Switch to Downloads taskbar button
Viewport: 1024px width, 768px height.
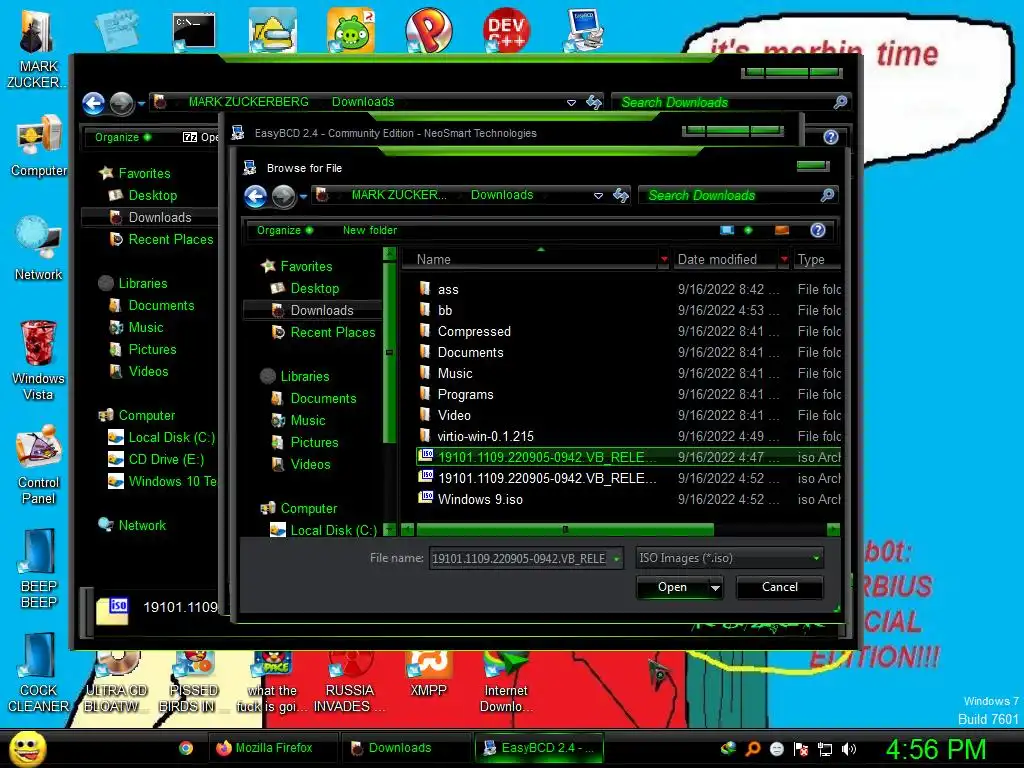pos(407,748)
